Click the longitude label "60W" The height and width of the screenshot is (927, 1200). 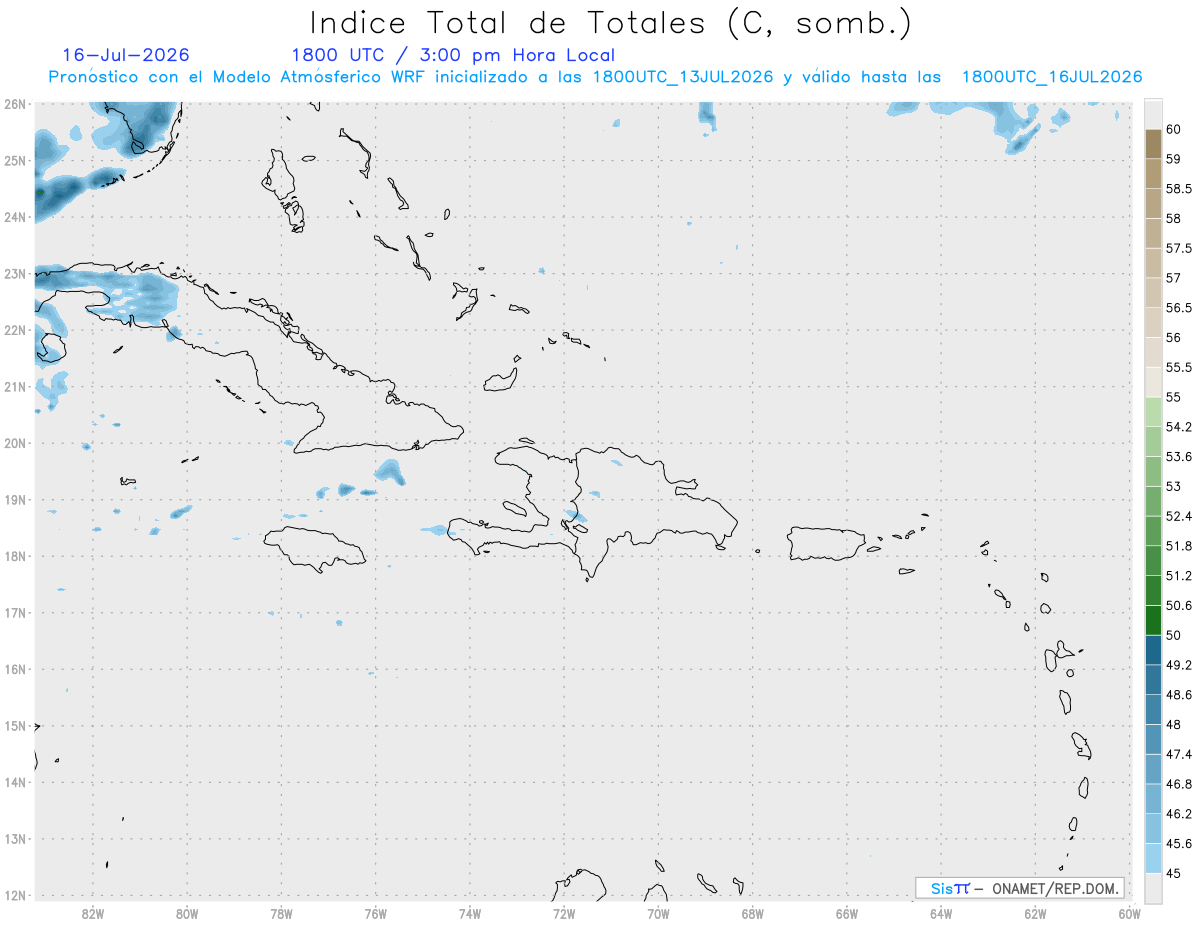(1130, 914)
